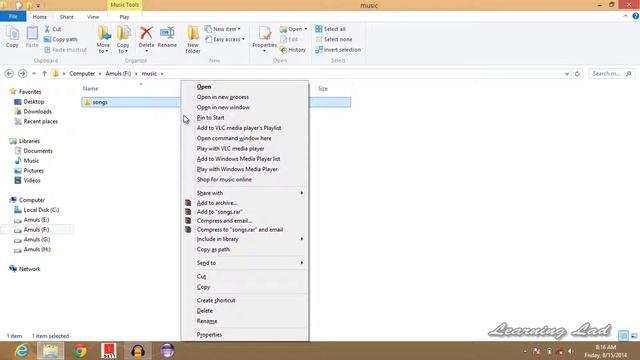Choose Copy as path
Viewport: 640px width, 360px height.
(245, 249)
